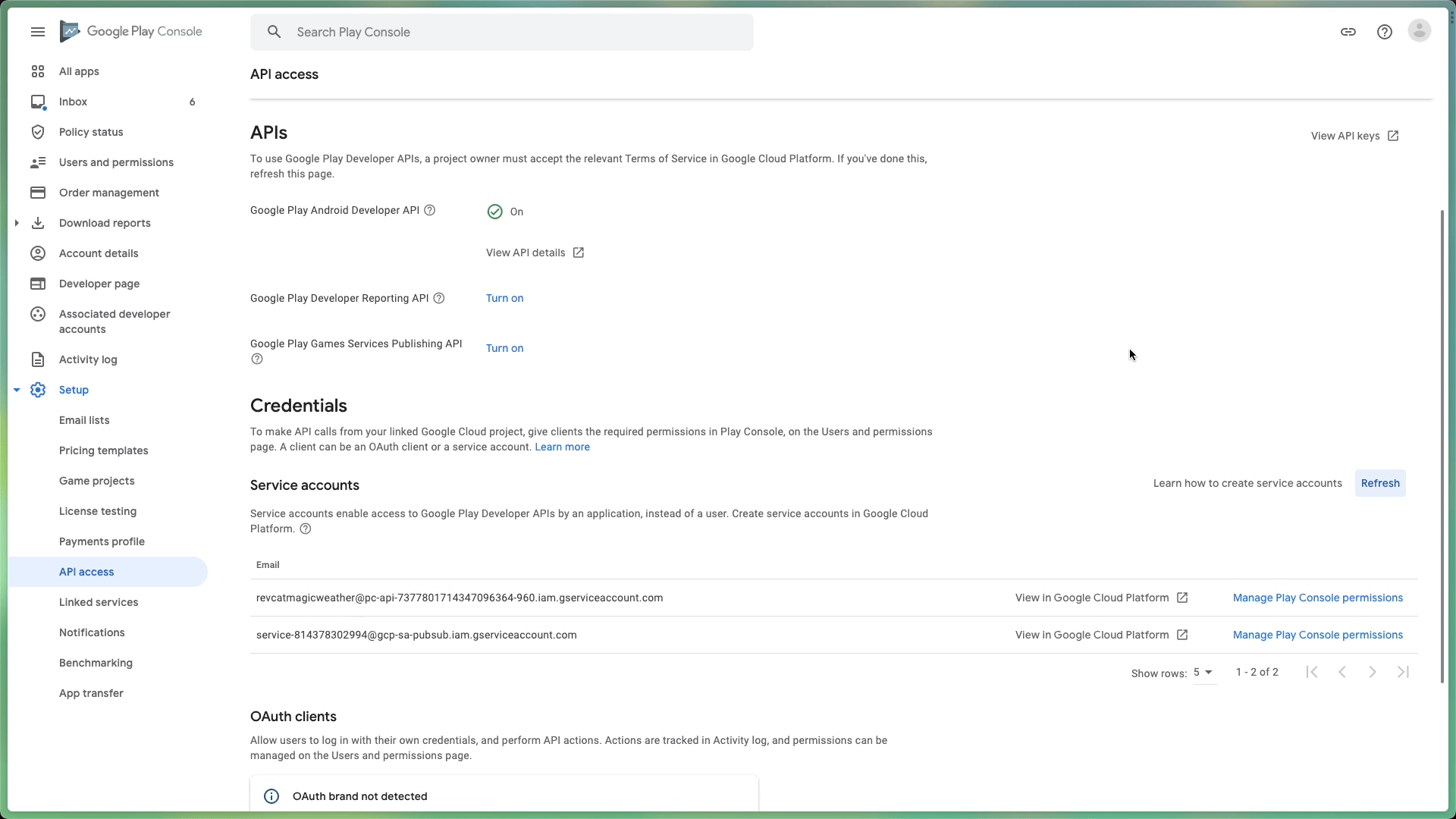Screen dimensions: 1456x819
Task: Click the copy link icon in header
Action: pyautogui.click(x=1348, y=32)
